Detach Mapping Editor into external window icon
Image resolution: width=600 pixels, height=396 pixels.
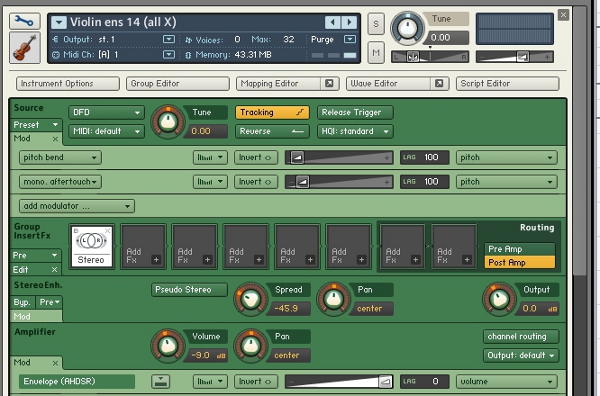[x=329, y=83]
